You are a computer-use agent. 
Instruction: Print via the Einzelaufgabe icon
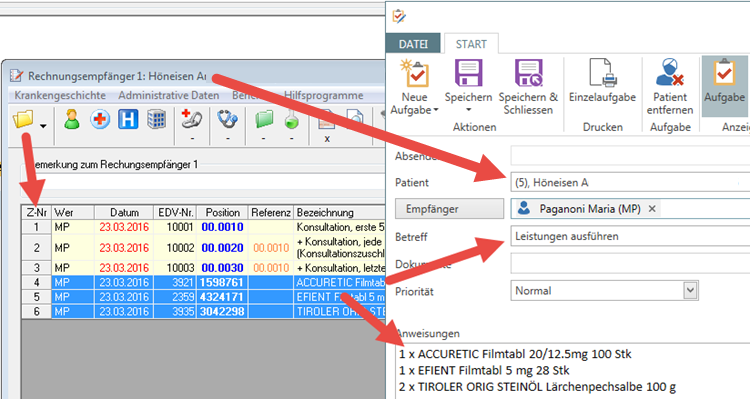(x=602, y=73)
